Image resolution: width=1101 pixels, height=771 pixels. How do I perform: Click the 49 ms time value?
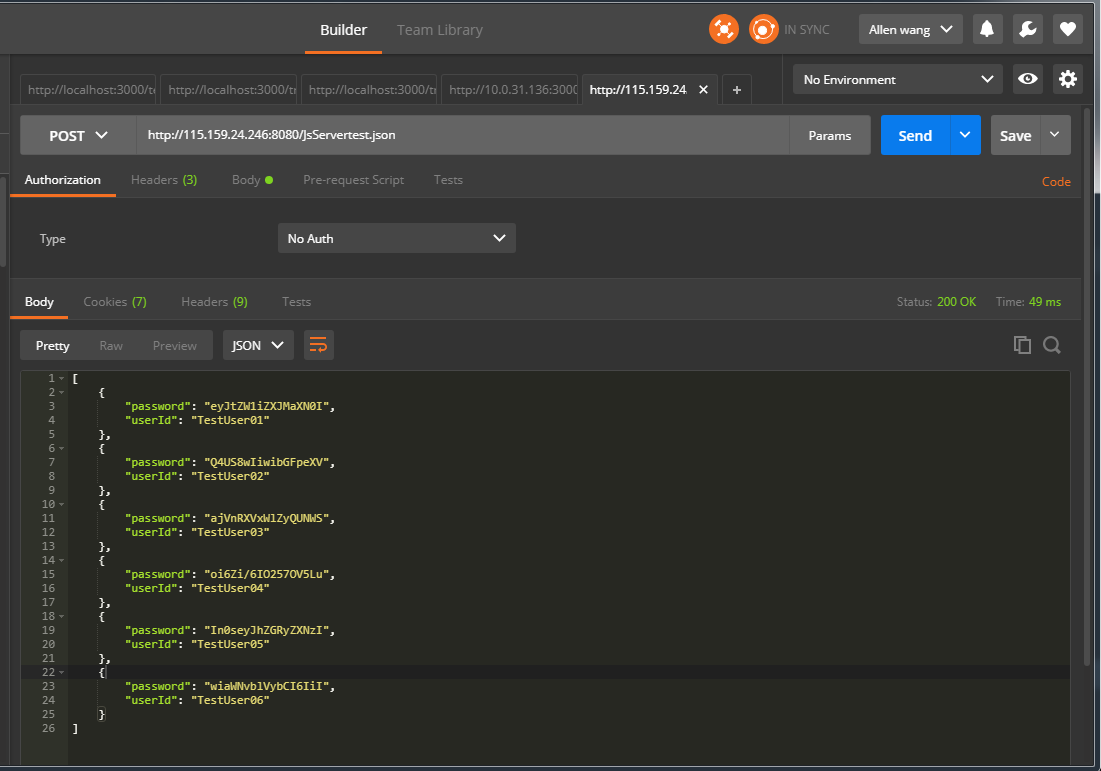click(1045, 302)
